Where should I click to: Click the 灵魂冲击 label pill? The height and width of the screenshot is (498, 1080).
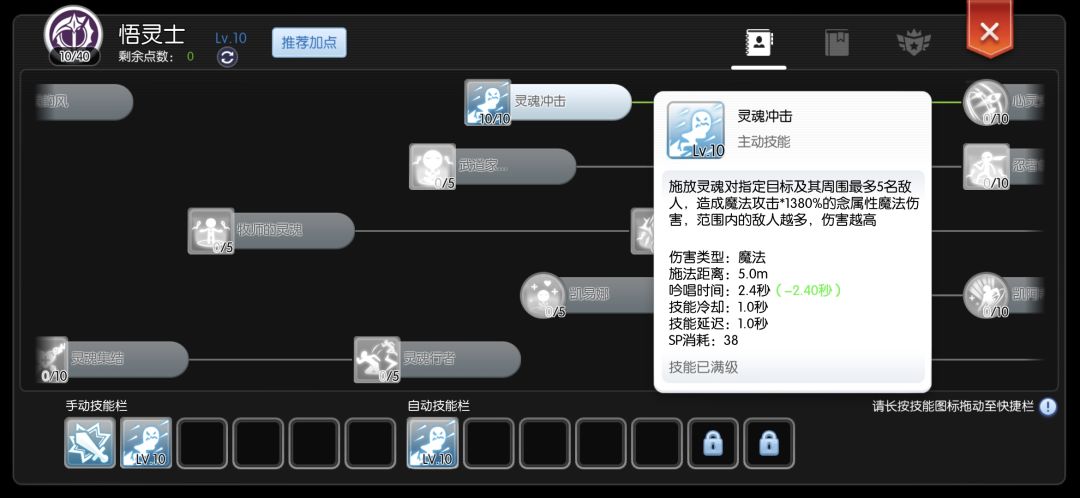[571, 102]
